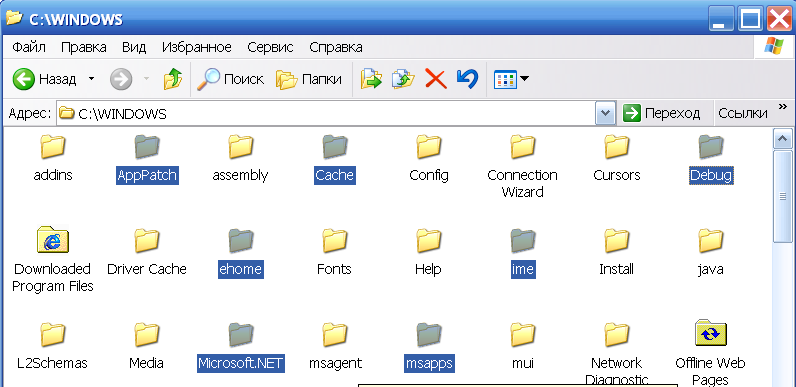Select the AppPatch folder icon
This screenshot has height=387, width=796.
(147, 146)
